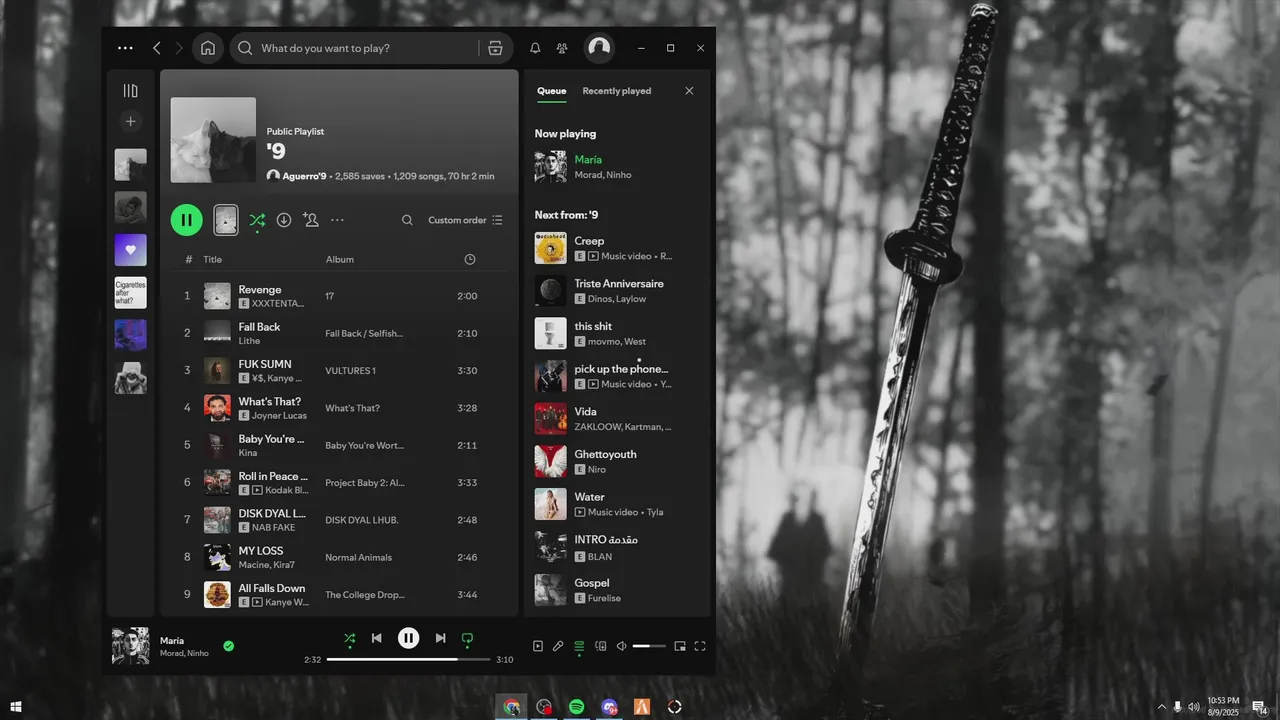Seek within the song progress bar
1280x720 pixels.
pos(409,660)
